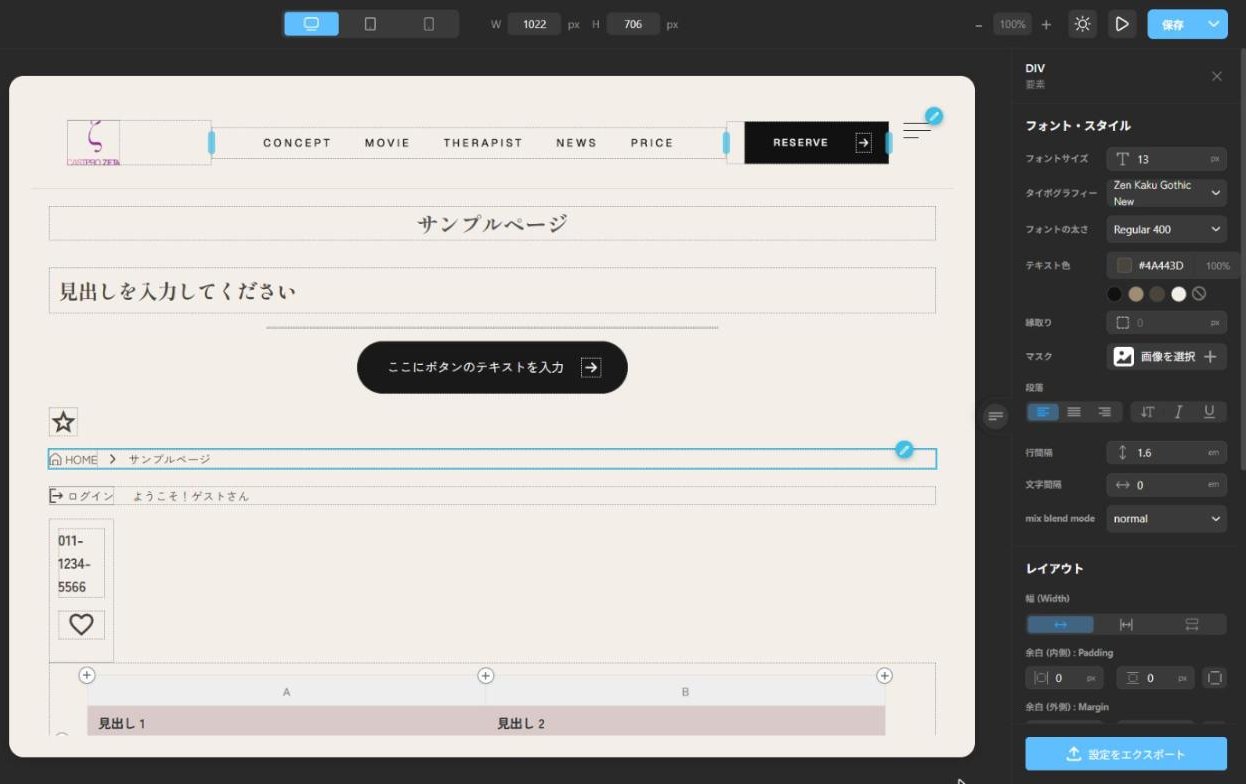The image size is (1246, 784).
Task: Click the HOME breadcrumb link
Action: tap(74, 460)
